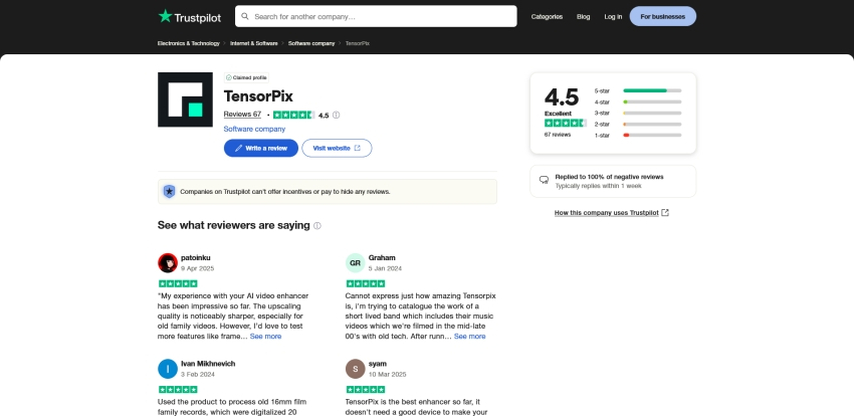Click the Claimed profile badge
The height and width of the screenshot is (416, 854).
(x=246, y=78)
